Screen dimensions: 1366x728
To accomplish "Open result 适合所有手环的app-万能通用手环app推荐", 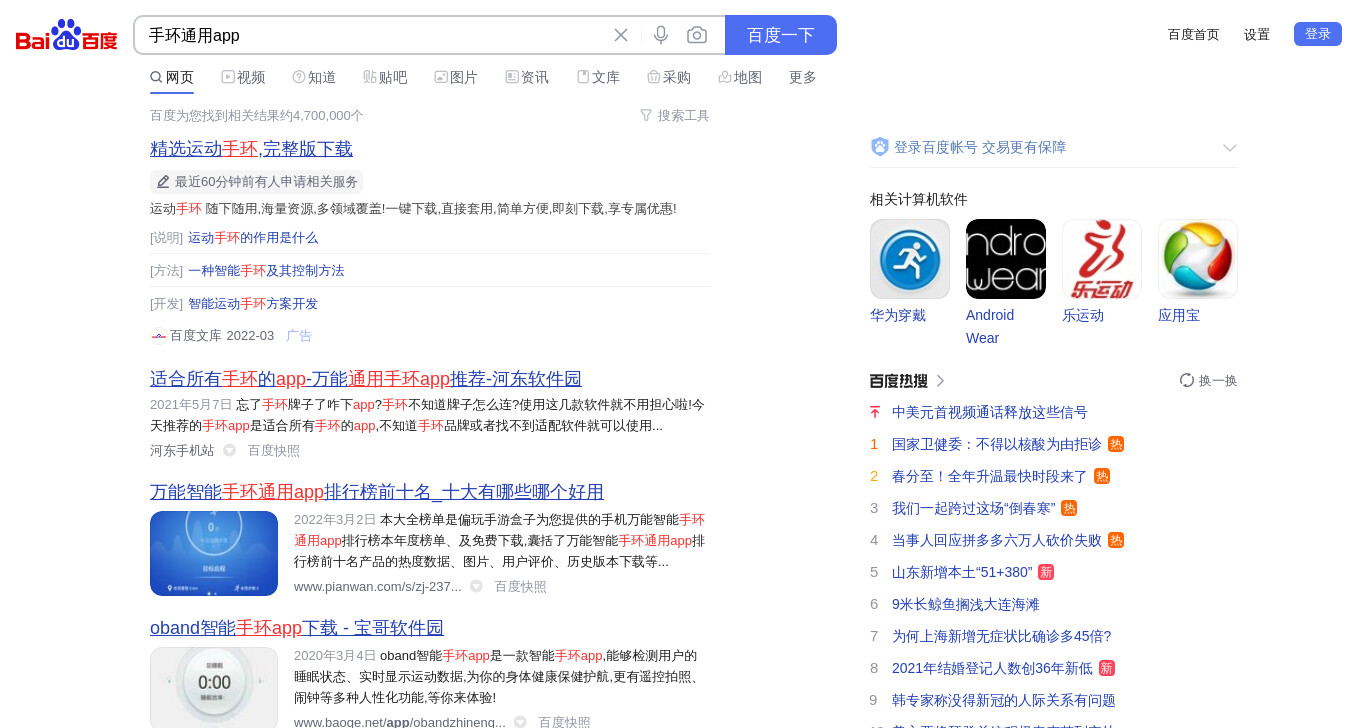I will click(366, 379).
